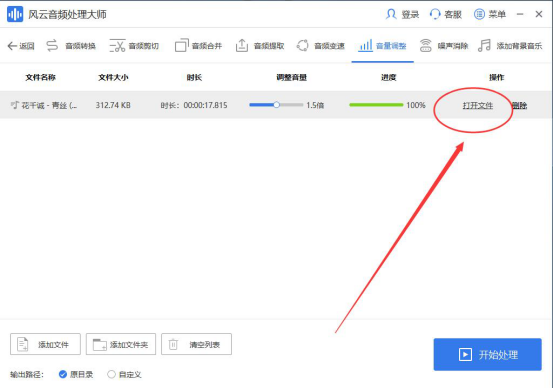Click the gray part of volume slider track
Image resolution: width=553 pixels, height=388 pixels.
tap(292, 105)
